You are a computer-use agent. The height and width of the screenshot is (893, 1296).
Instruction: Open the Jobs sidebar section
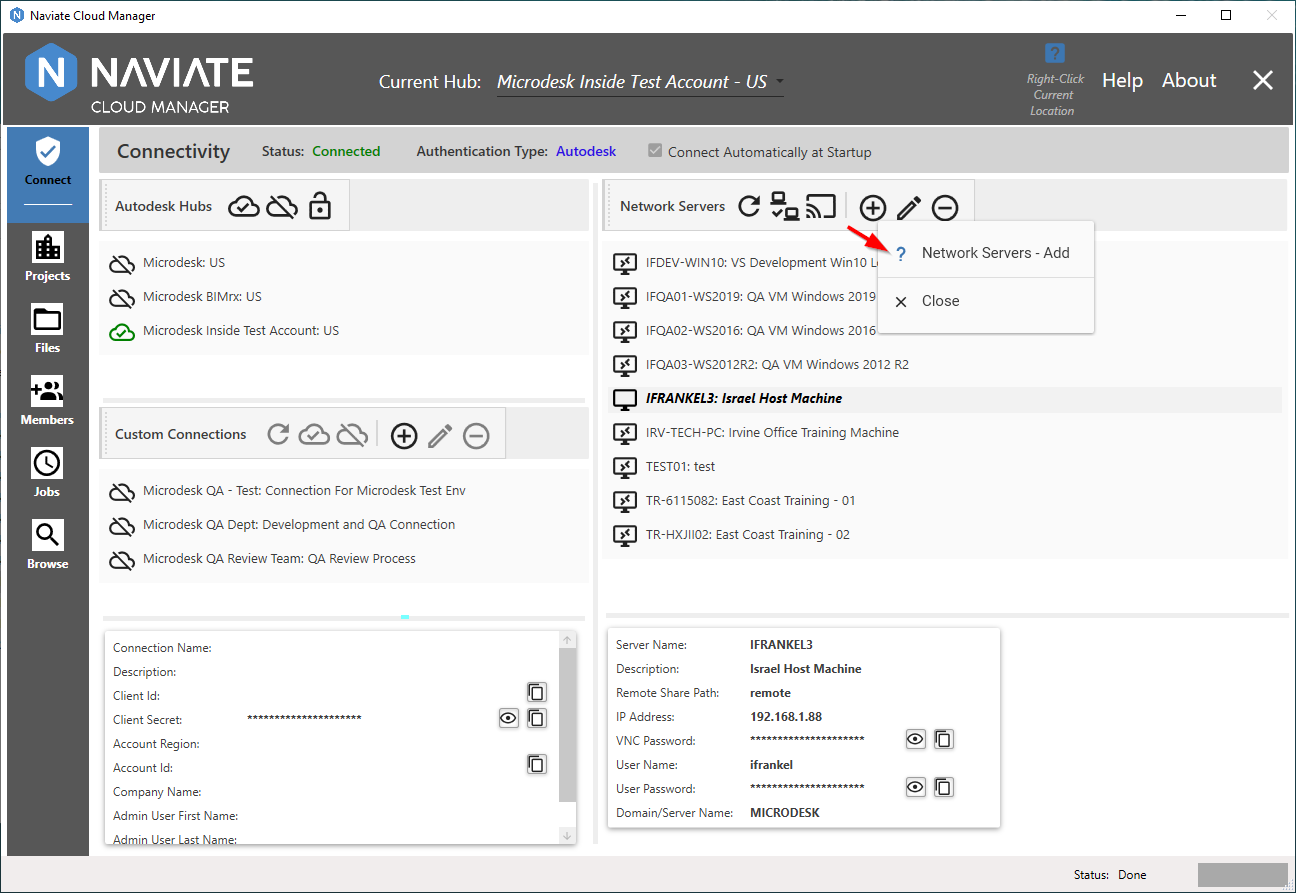point(48,473)
